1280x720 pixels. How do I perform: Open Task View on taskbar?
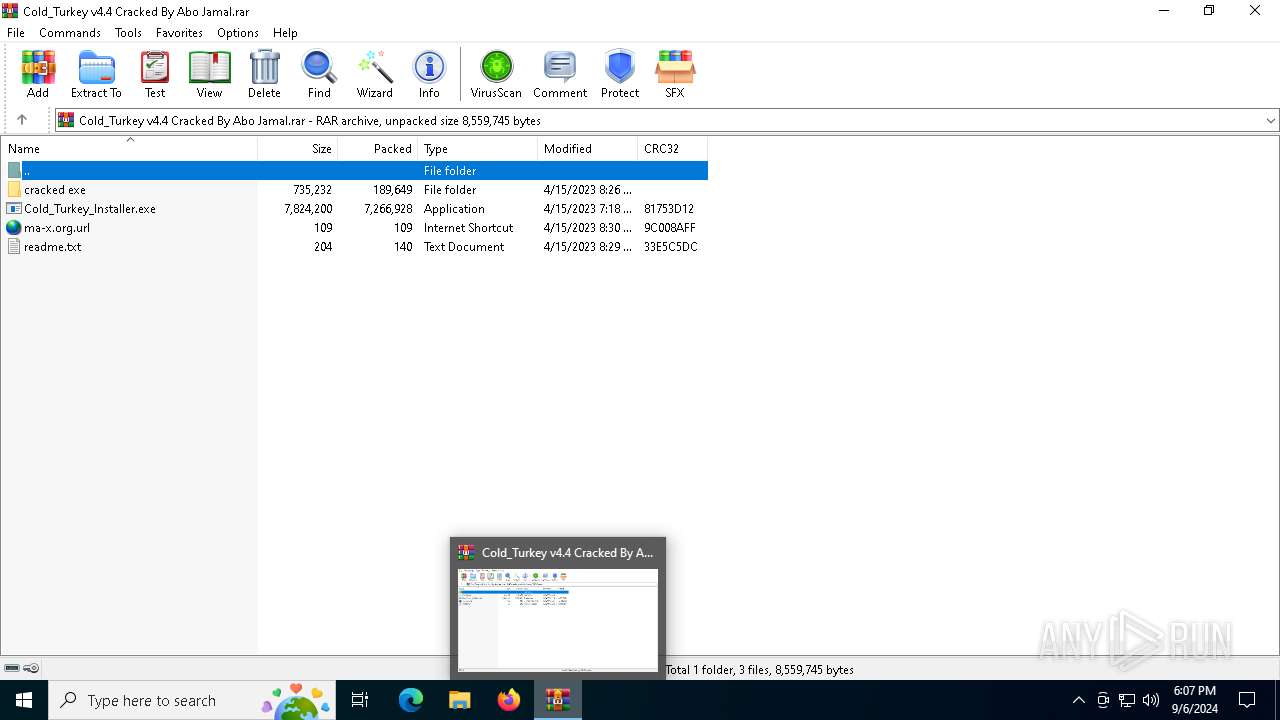click(360, 700)
